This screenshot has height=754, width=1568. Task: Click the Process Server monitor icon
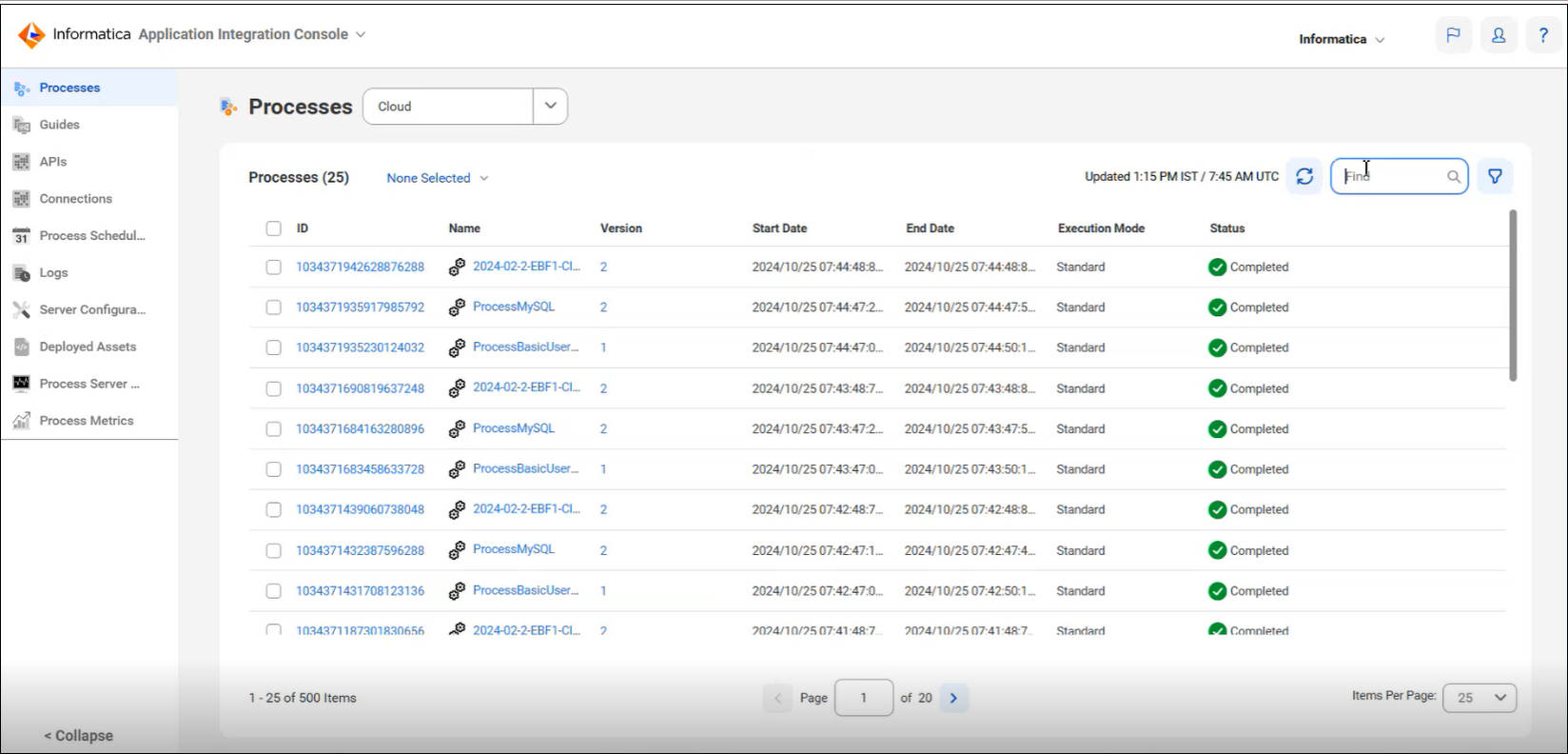tap(22, 384)
